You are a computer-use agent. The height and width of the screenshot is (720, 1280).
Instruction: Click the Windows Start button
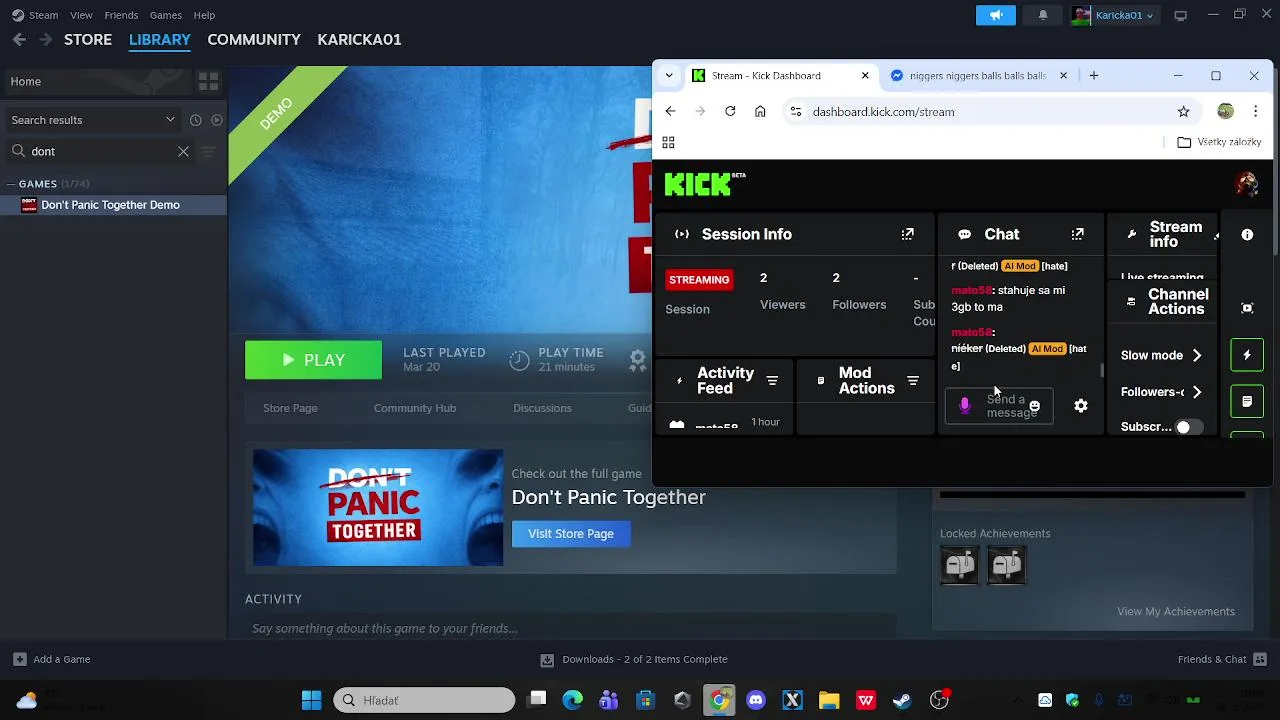(x=311, y=700)
